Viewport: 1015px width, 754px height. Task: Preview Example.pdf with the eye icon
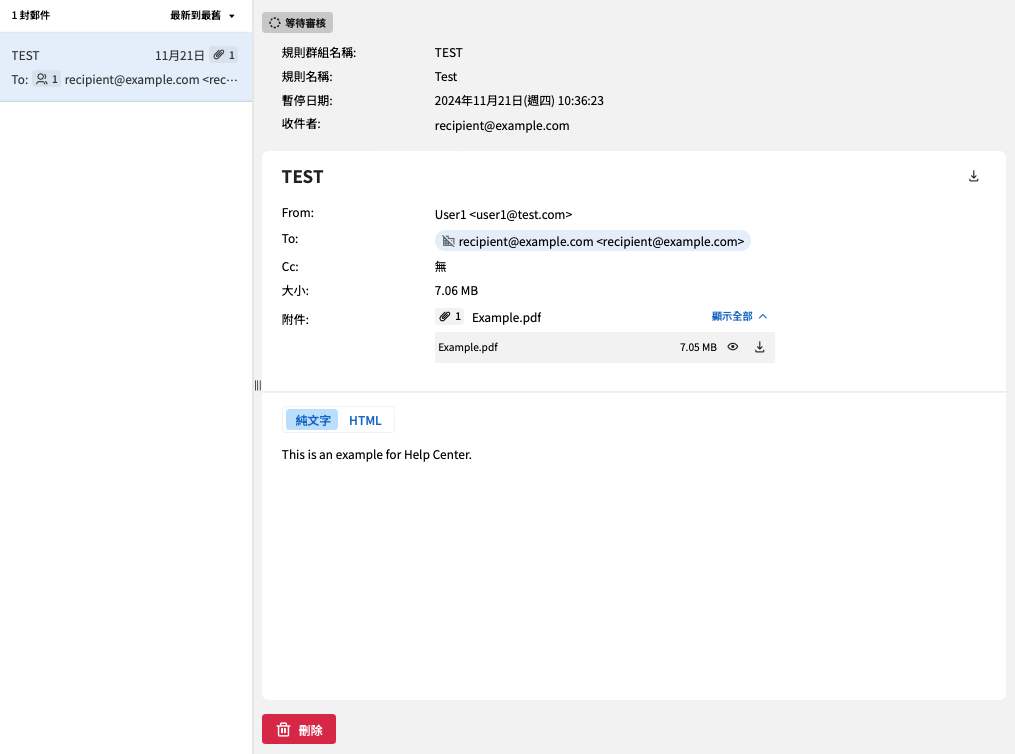tap(733, 347)
